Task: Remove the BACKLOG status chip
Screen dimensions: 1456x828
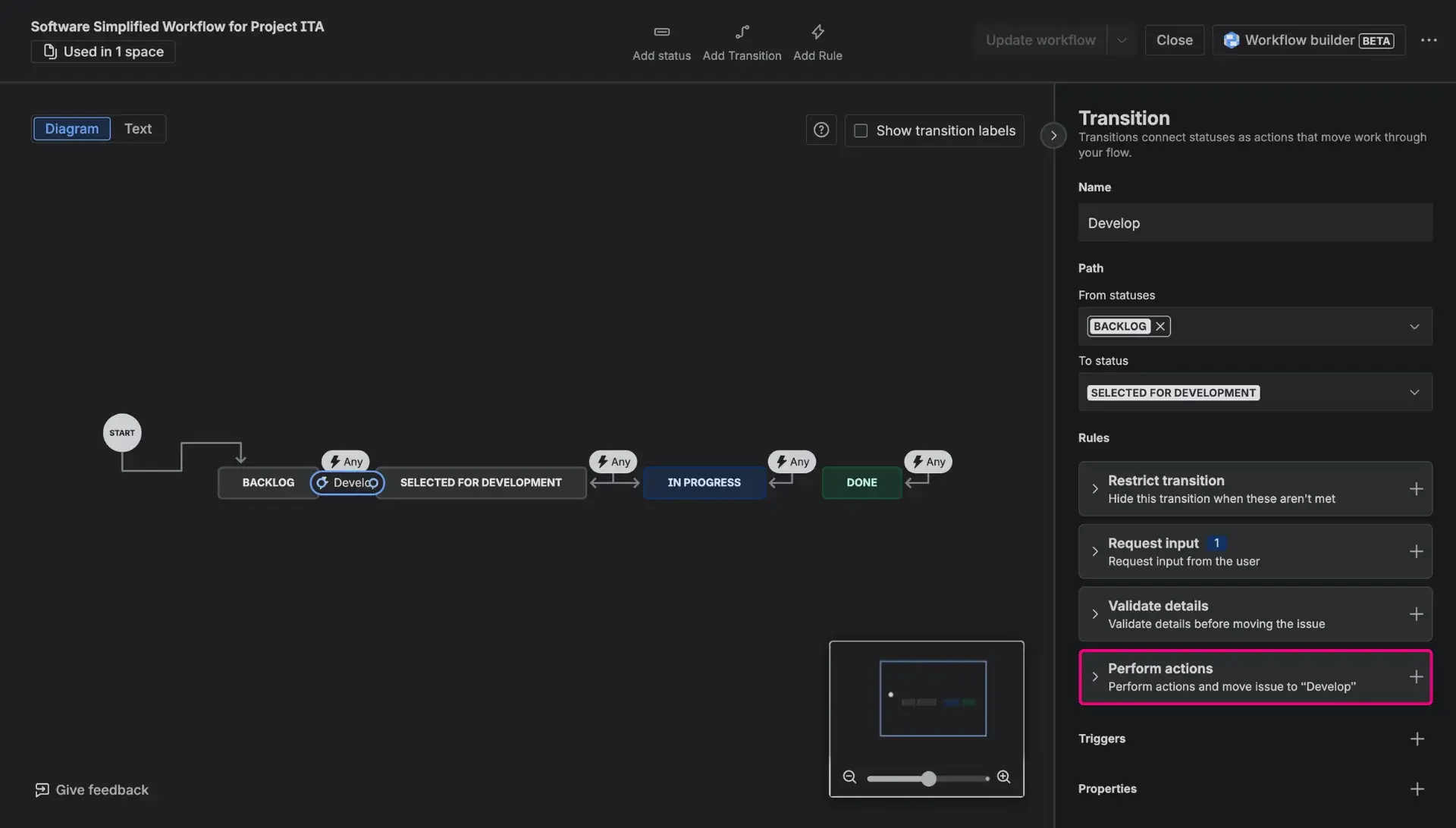Action: click(x=1159, y=326)
